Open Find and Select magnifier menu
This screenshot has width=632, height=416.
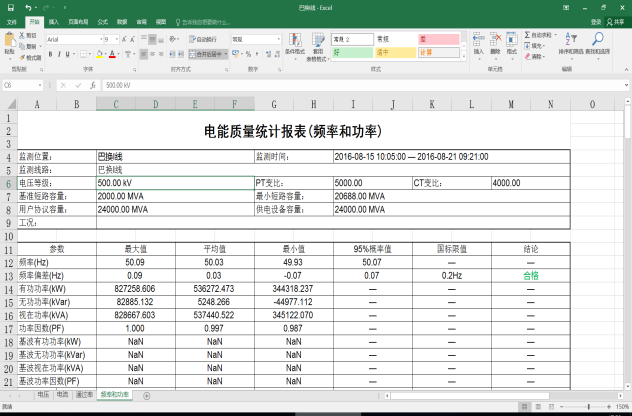click(598, 45)
